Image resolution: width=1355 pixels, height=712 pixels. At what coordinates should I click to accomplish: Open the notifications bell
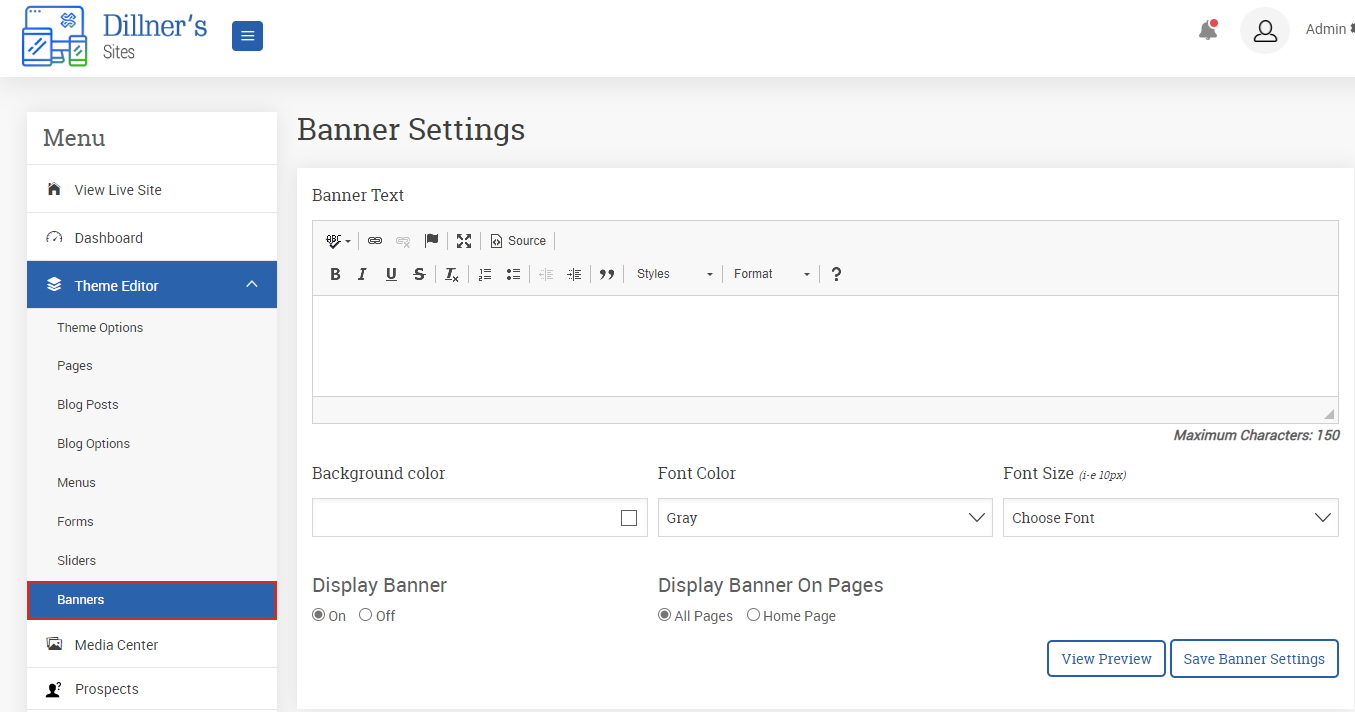(x=1208, y=30)
